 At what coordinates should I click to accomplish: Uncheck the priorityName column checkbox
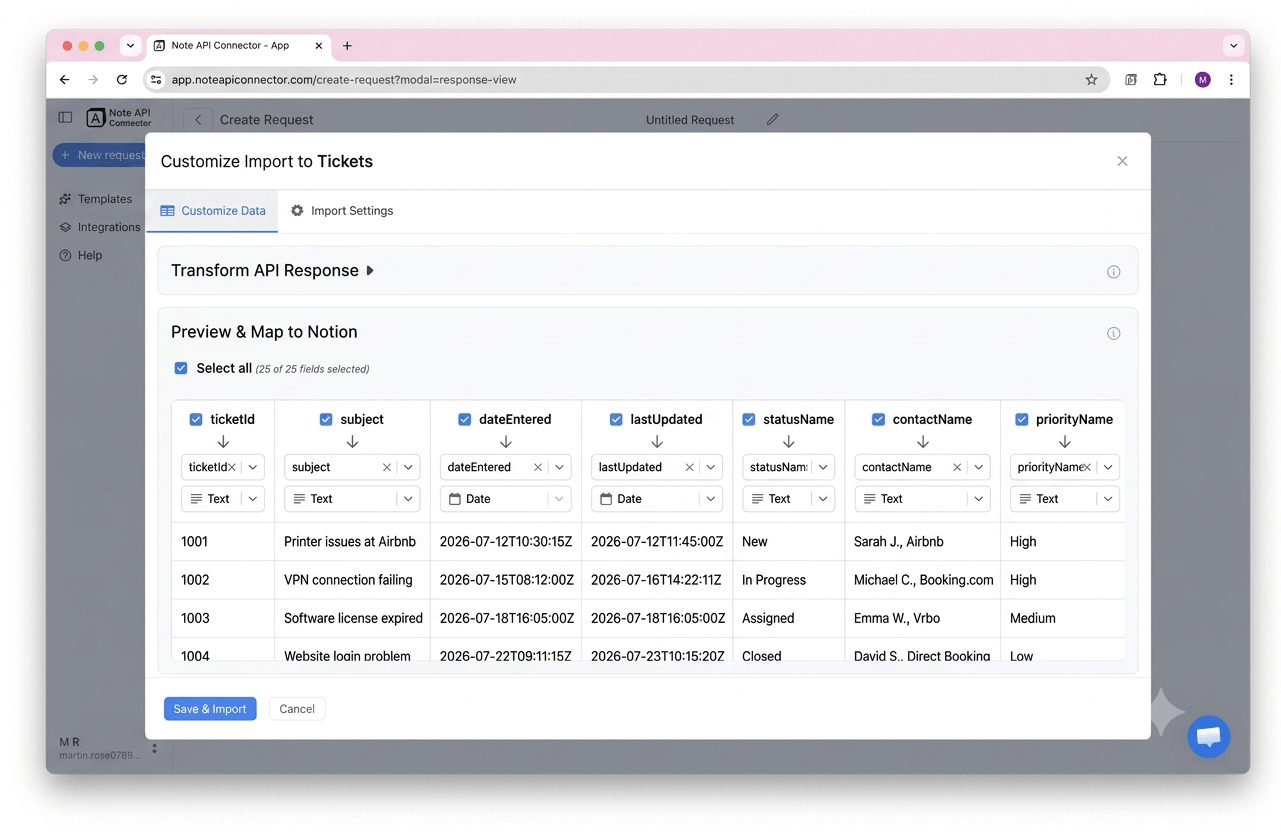pyautogui.click(x=1022, y=420)
